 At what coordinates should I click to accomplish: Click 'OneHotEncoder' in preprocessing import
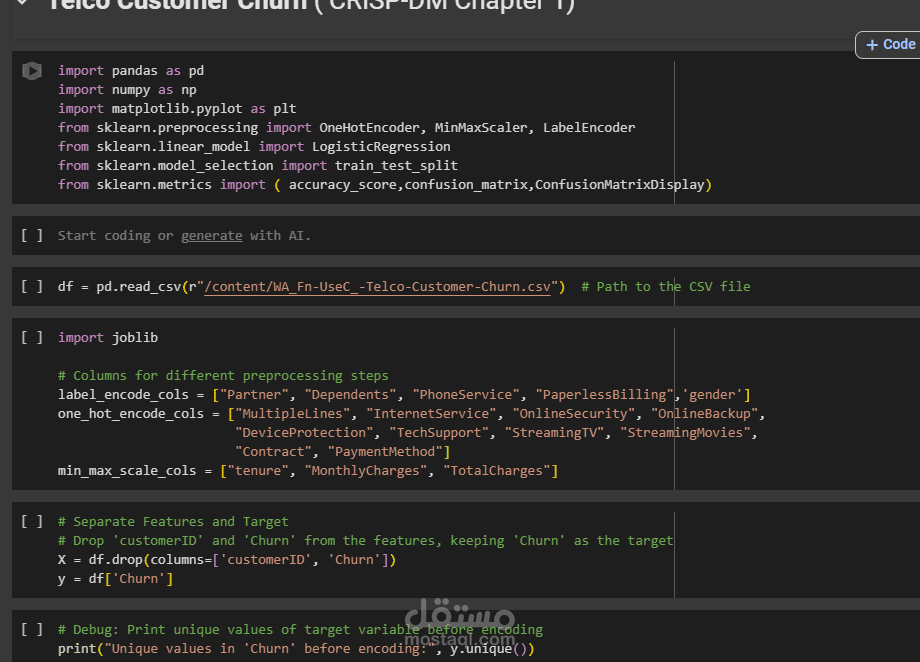tap(369, 128)
